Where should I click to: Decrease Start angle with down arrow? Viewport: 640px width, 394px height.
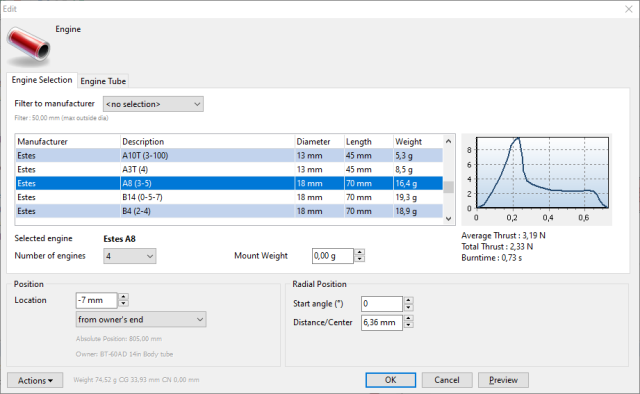coord(409,307)
